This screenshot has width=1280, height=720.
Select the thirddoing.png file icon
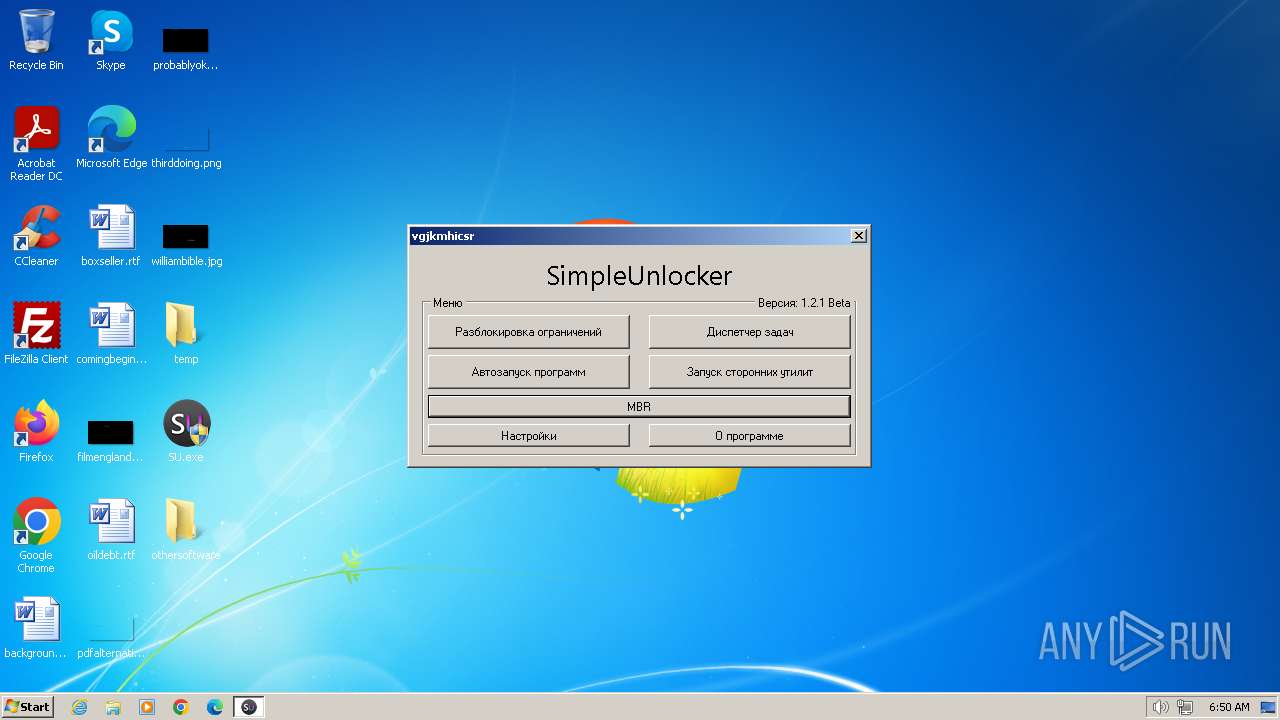point(186,146)
